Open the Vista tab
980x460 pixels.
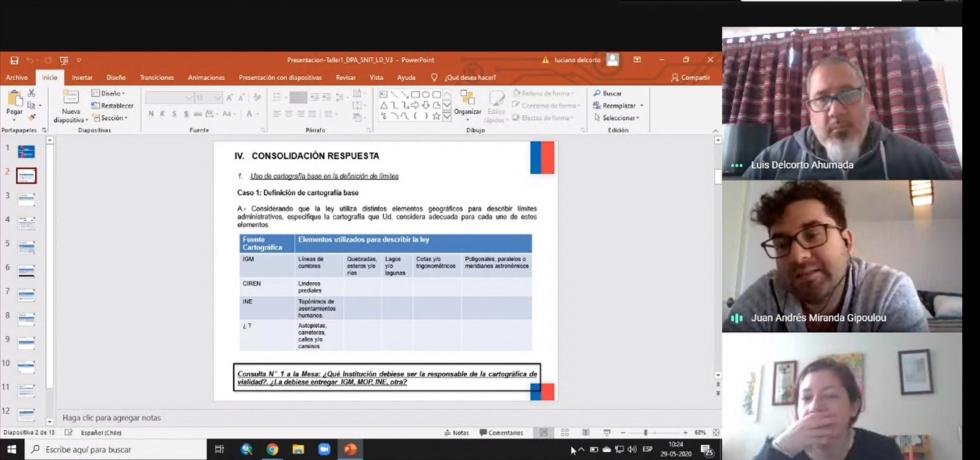(376, 78)
